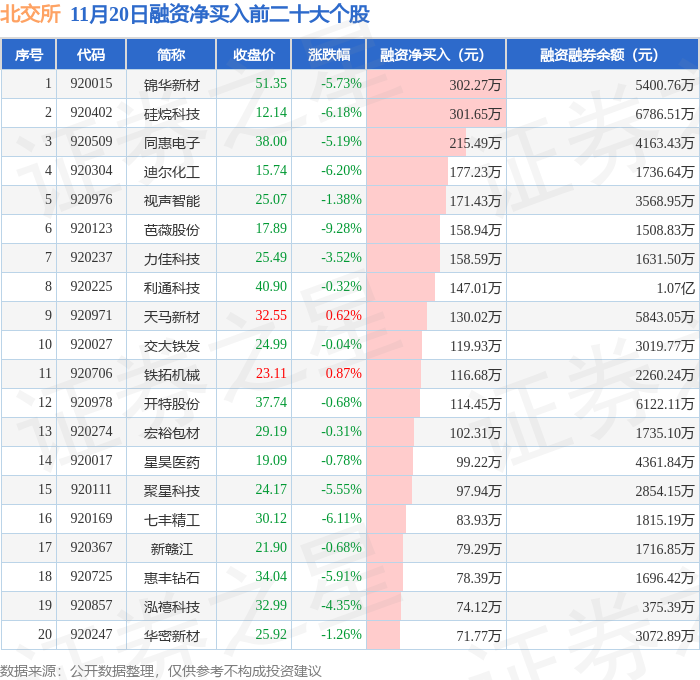The image size is (700, 680).
Task: Select stock name 交大铁发
Action: 171,346
